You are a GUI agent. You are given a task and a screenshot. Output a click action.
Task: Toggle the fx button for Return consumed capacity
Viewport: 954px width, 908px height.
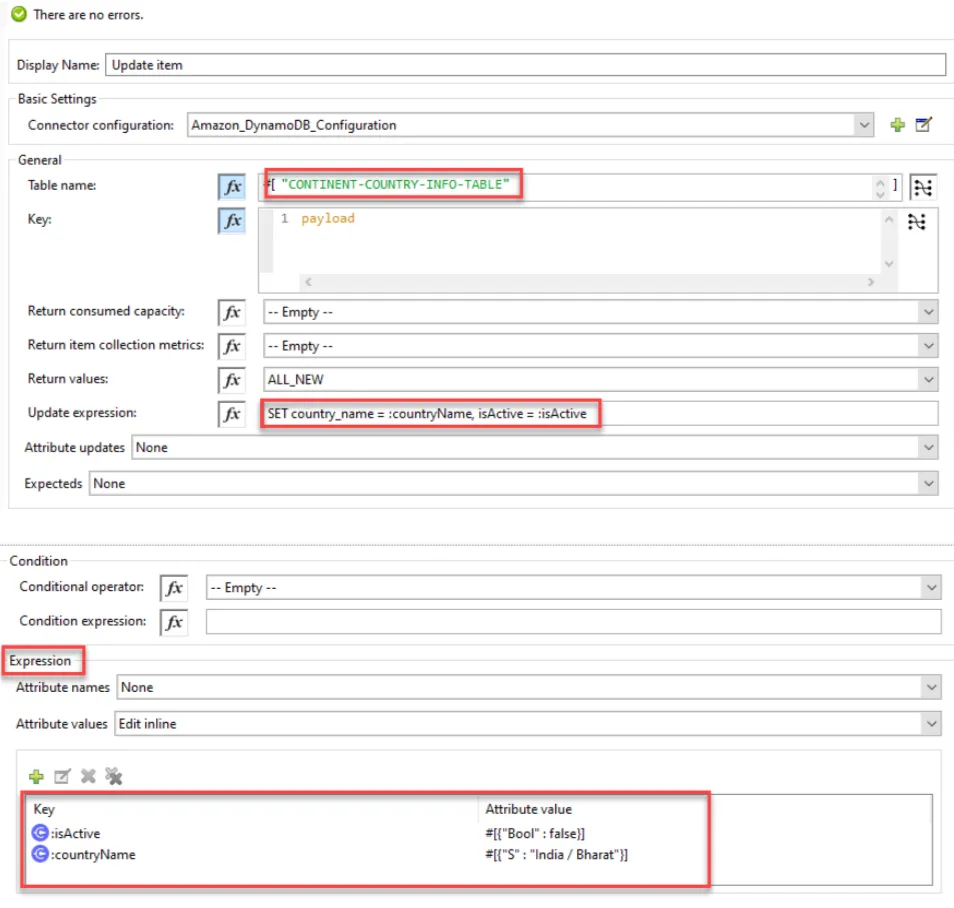[232, 312]
